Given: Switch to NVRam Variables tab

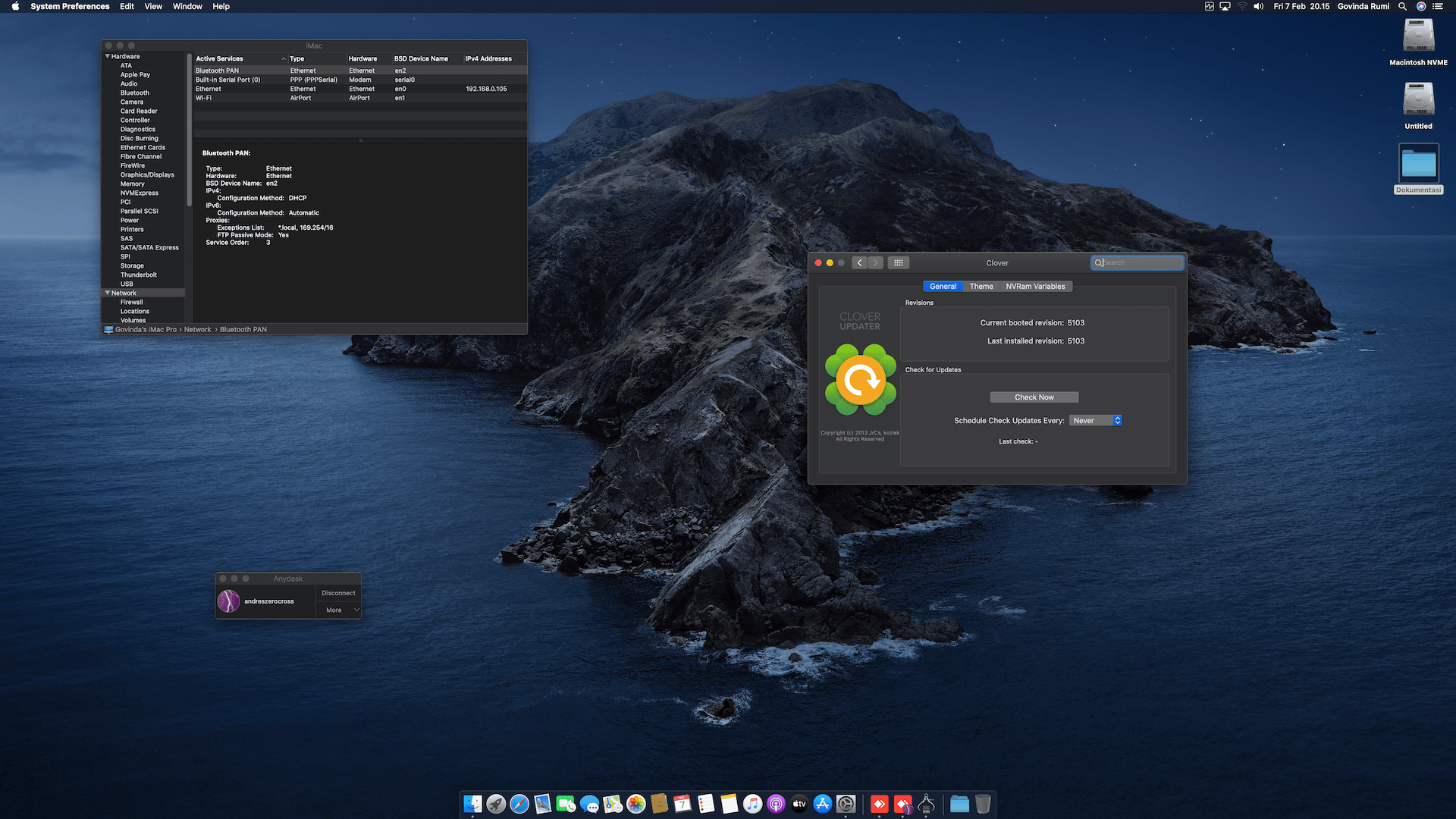Looking at the screenshot, I should 1035,286.
